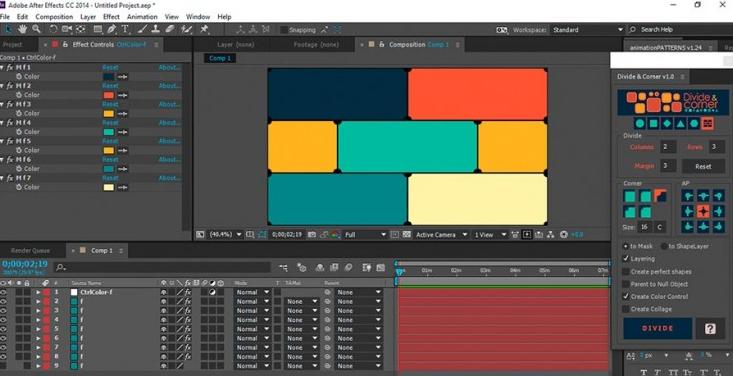
Task: Choose the circle shape in Divide & Corner
Action: click(640, 123)
